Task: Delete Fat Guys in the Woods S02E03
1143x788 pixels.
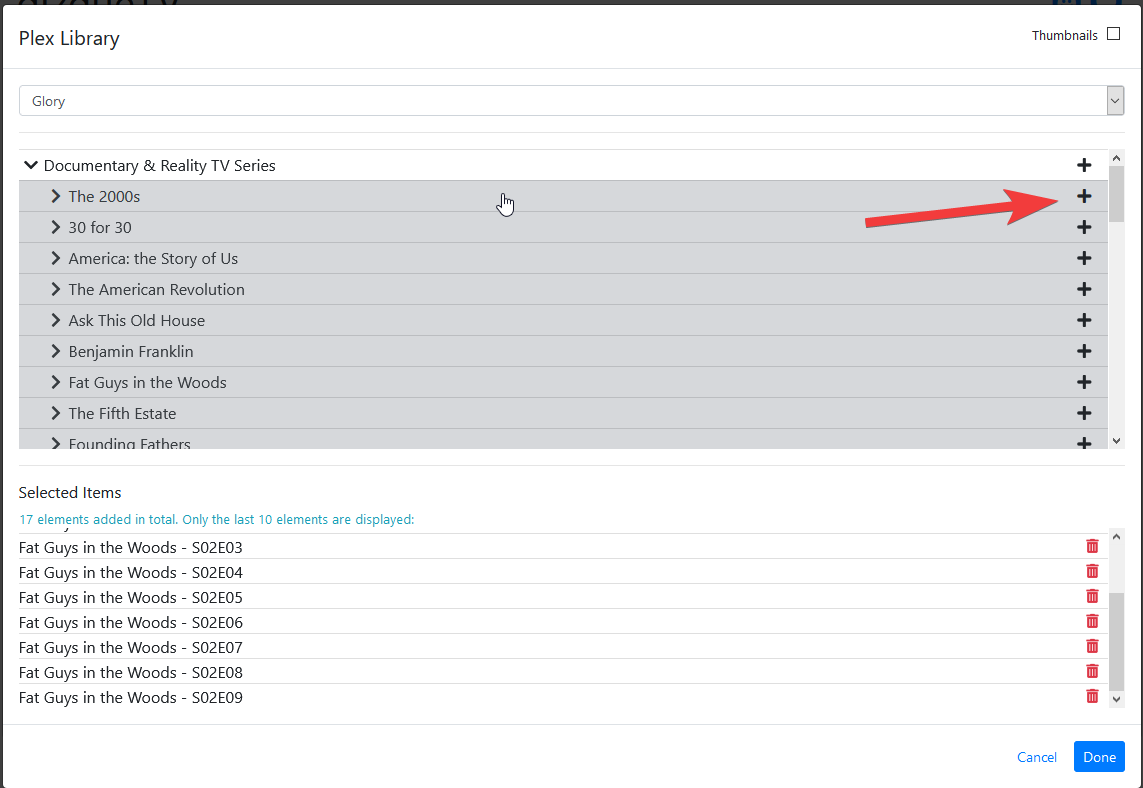Action: click(1092, 546)
